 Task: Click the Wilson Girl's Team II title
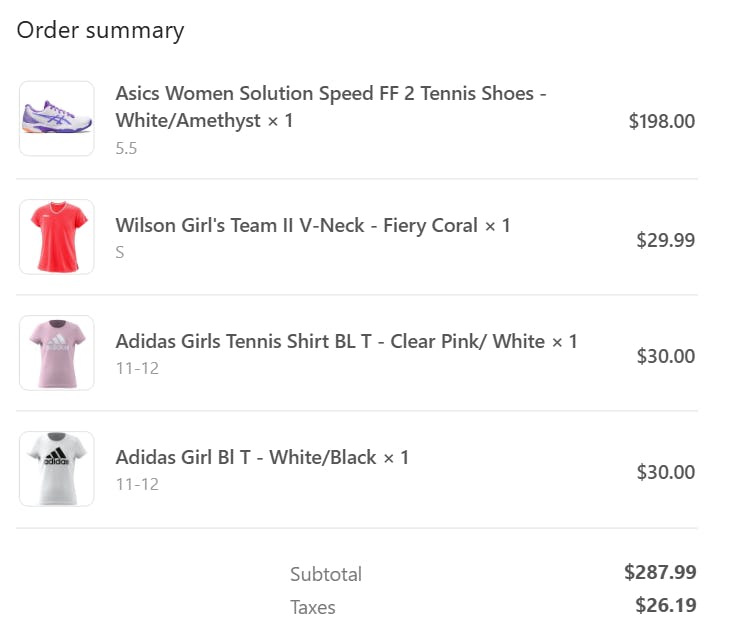[x=312, y=225]
